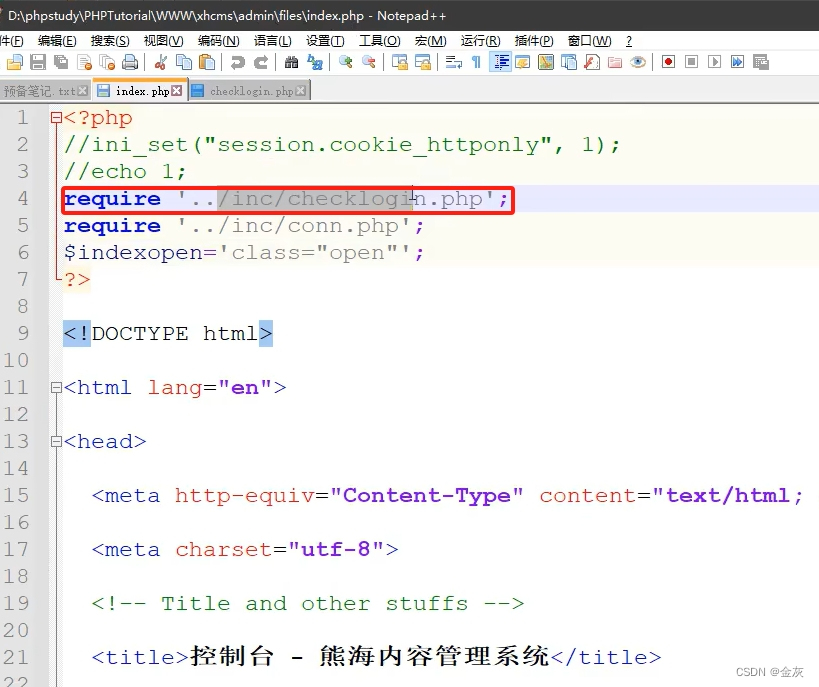Image resolution: width=819 pixels, height=687 pixels.
Task: Click the Save All icon
Action: click(x=60, y=62)
